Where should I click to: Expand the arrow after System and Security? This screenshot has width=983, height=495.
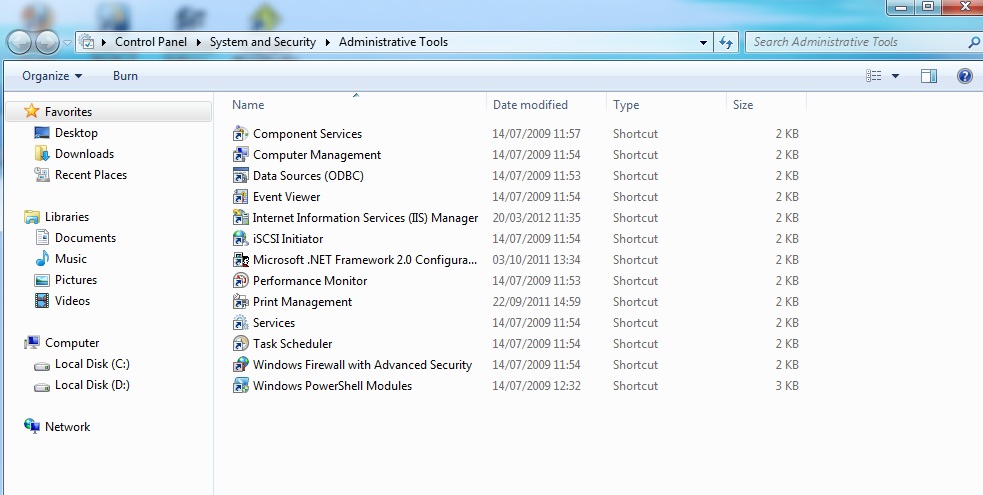(x=328, y=43)
